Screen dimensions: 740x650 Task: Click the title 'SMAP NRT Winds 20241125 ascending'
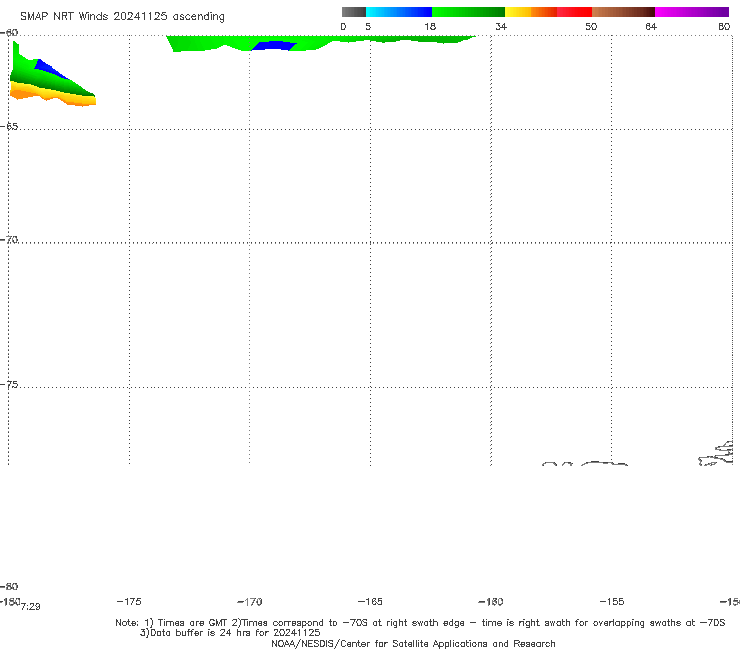[122, 17]
